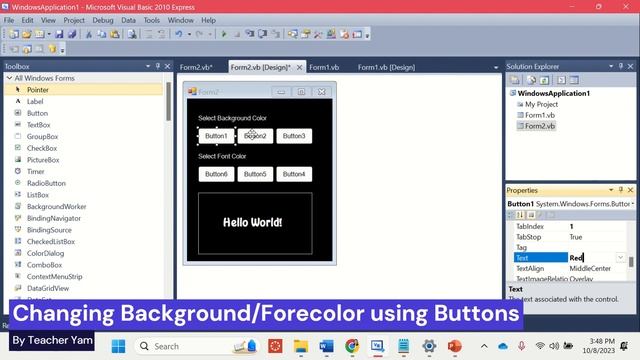Click the Open File toolbar icon

27,34
